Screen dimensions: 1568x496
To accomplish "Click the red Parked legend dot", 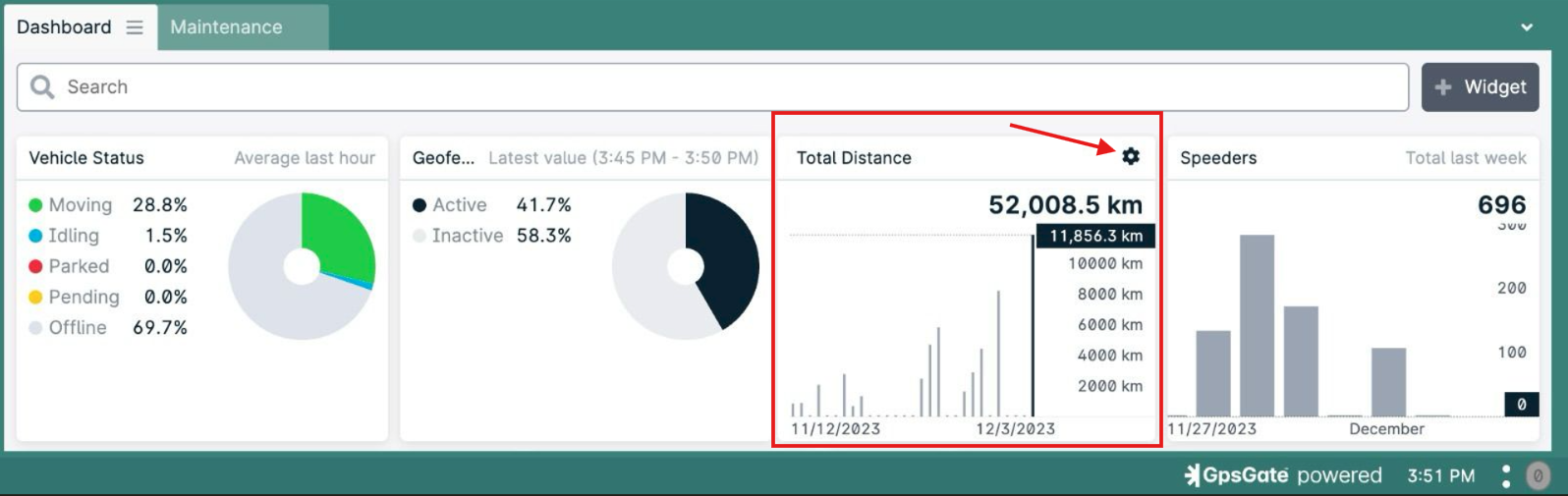I will point(35,266).
